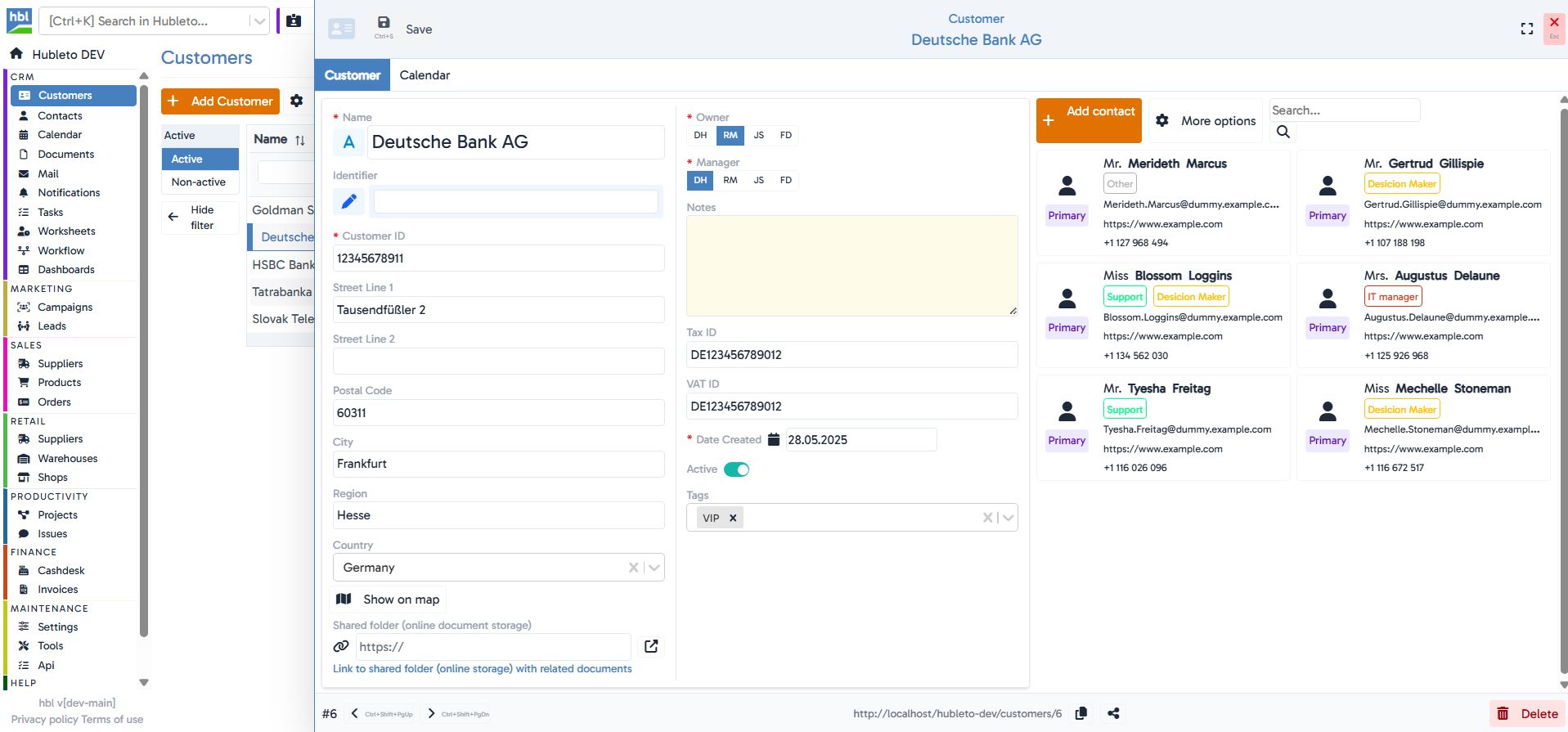Clear all tags with the X
The width and height of the screenshot is (1568, 732).
(987, 518)
